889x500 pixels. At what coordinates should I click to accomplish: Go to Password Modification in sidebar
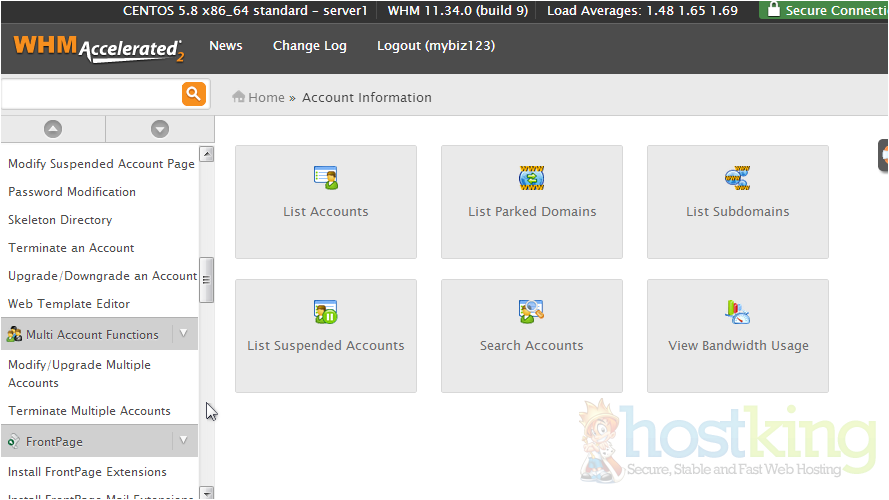[72, 192]
